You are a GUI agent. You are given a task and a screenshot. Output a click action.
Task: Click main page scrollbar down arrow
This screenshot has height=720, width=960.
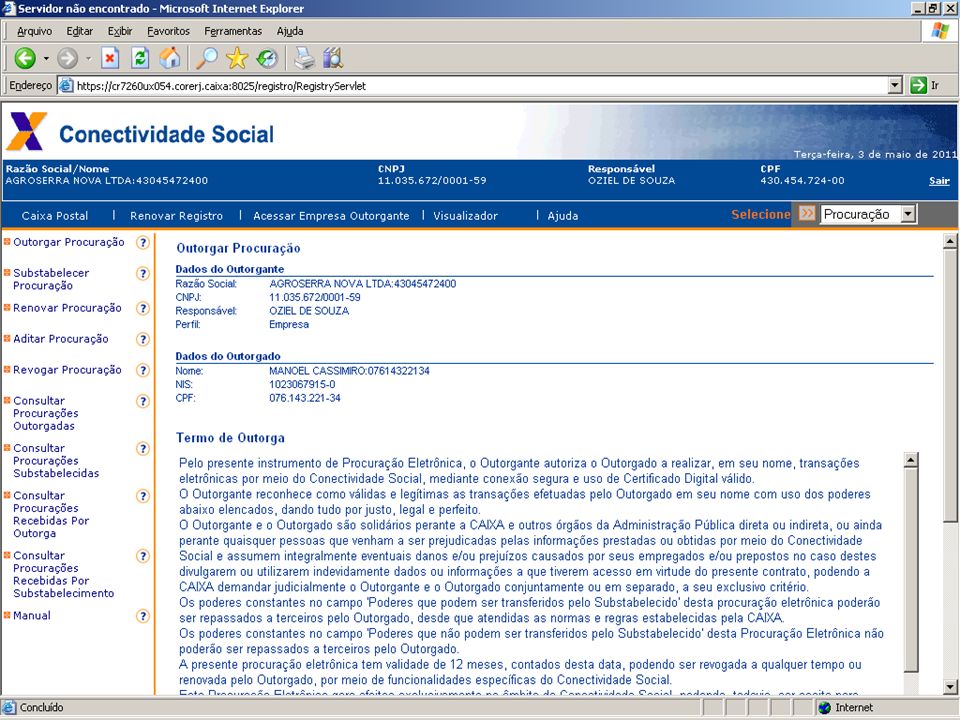[x=950, y=687]
